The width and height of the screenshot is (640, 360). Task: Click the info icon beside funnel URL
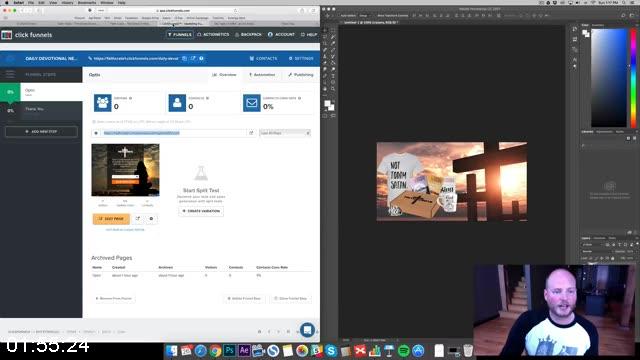[201, 58]
